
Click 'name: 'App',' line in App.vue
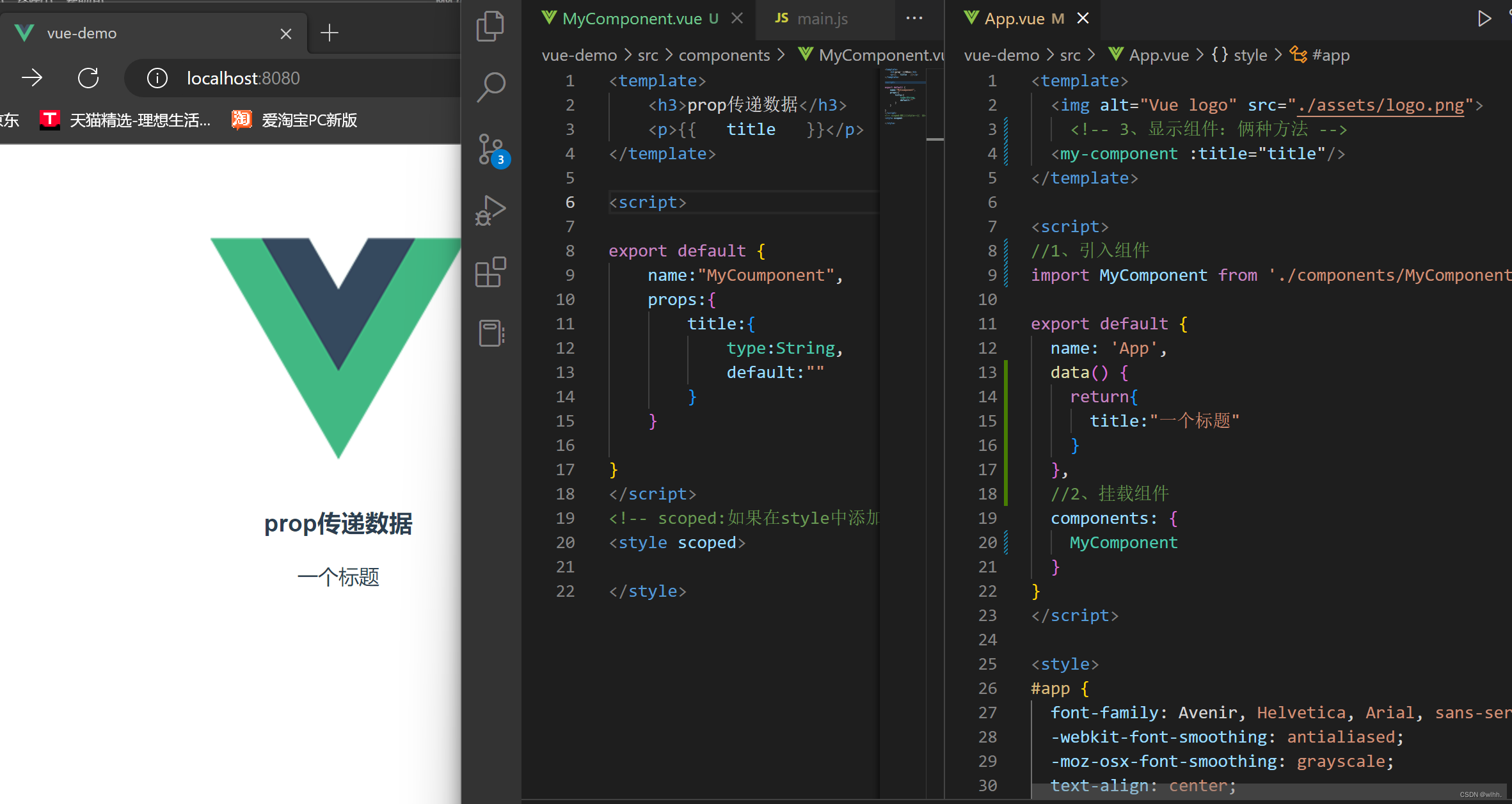point(1108,348)
